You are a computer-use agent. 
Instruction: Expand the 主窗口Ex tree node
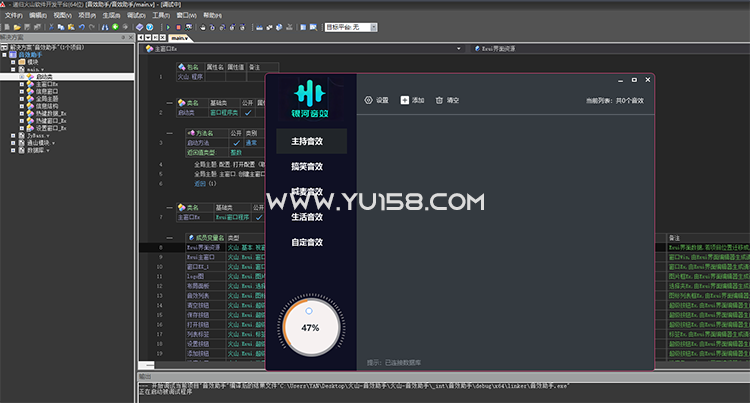(x=21, y=84)
